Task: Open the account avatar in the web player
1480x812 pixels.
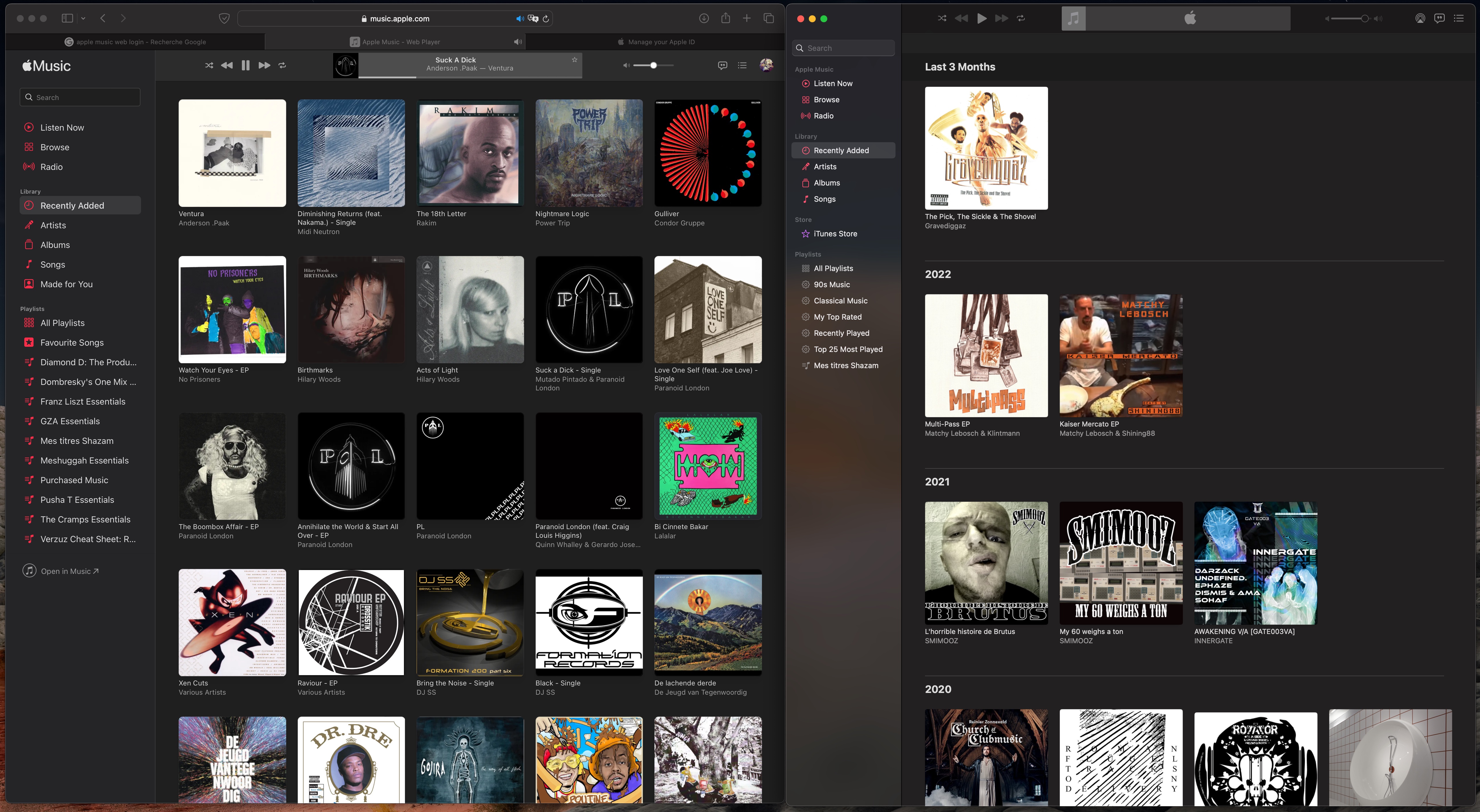Action: pyautogui.click(x=766, y=65)
